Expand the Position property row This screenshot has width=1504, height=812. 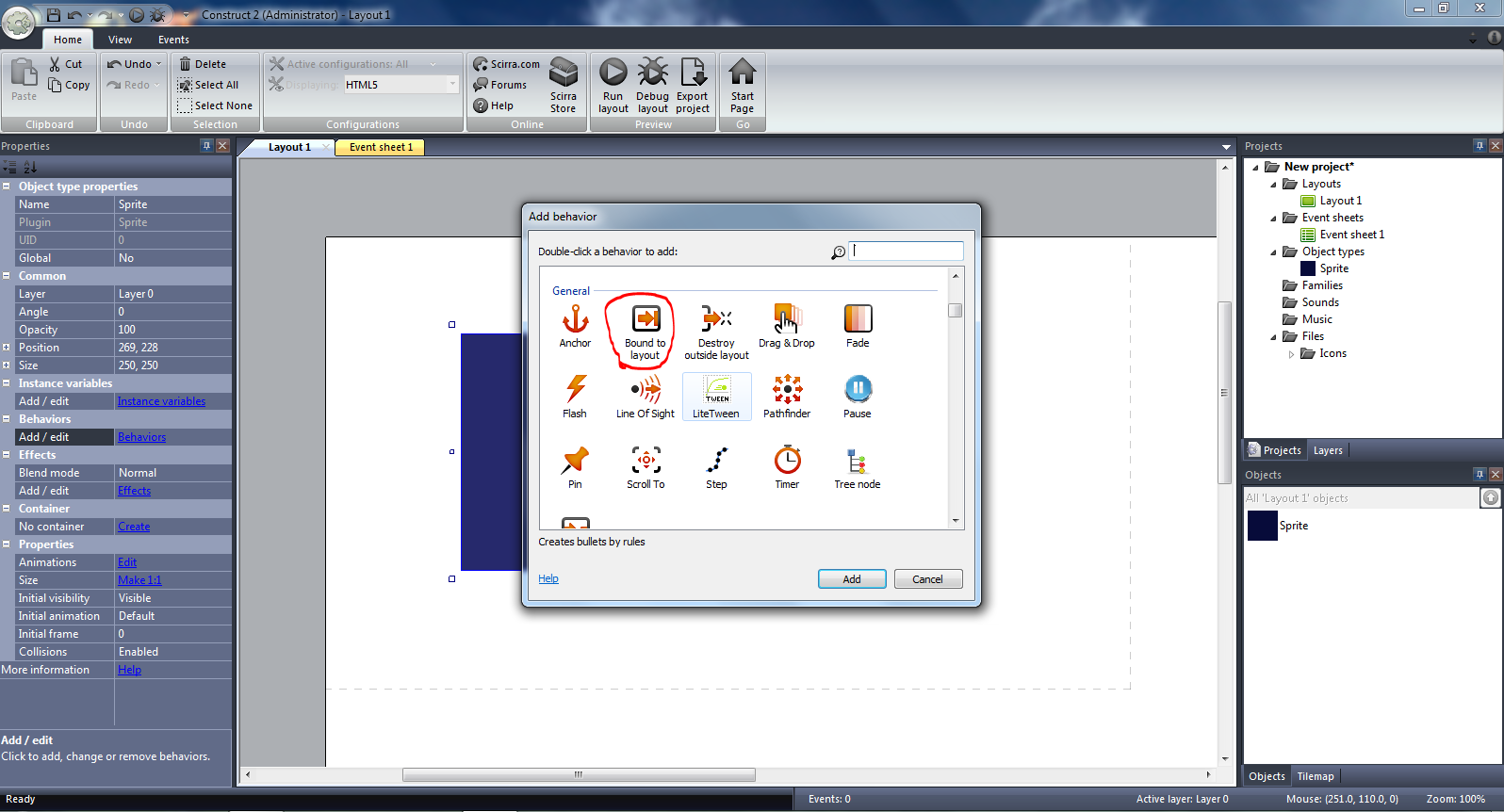[7, 348]
